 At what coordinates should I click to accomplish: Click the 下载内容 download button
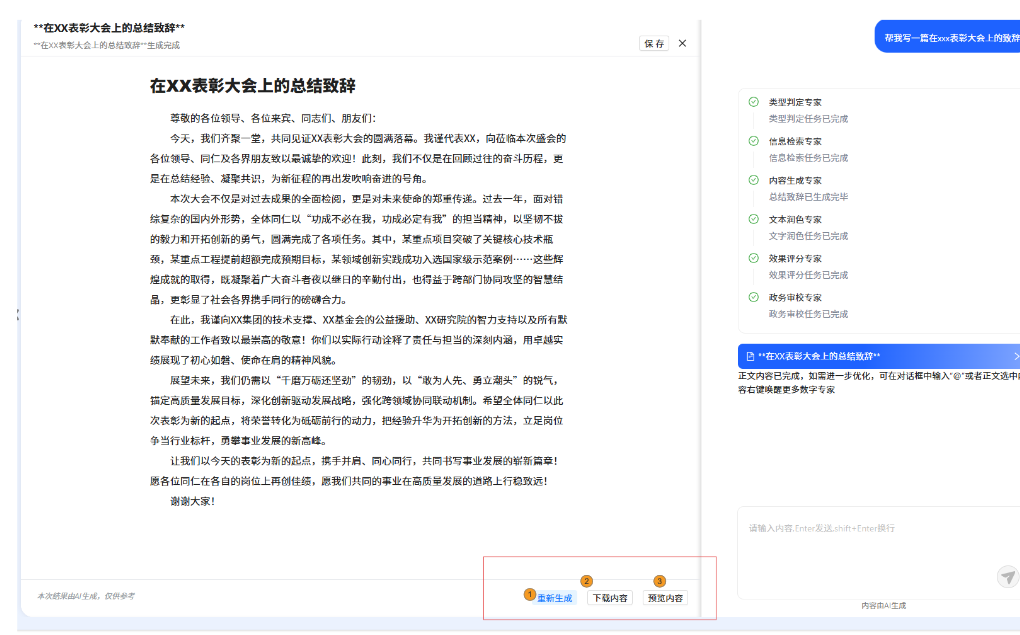coord(610,598)
